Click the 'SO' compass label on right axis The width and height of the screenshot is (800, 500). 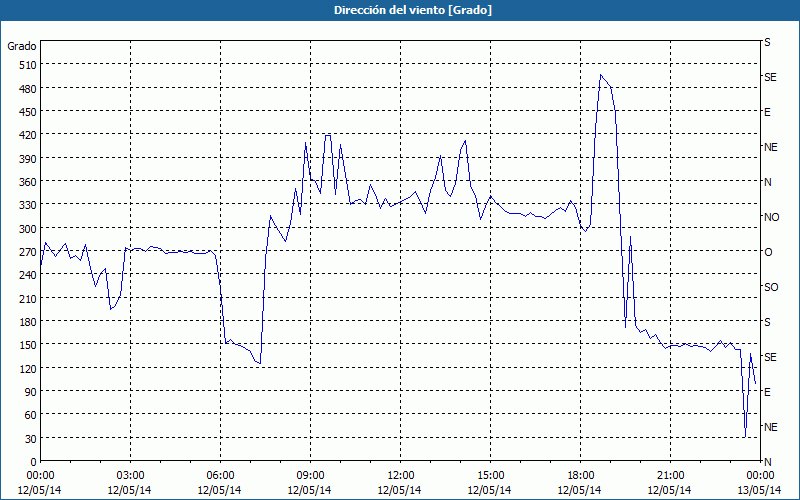coord(771,287)
